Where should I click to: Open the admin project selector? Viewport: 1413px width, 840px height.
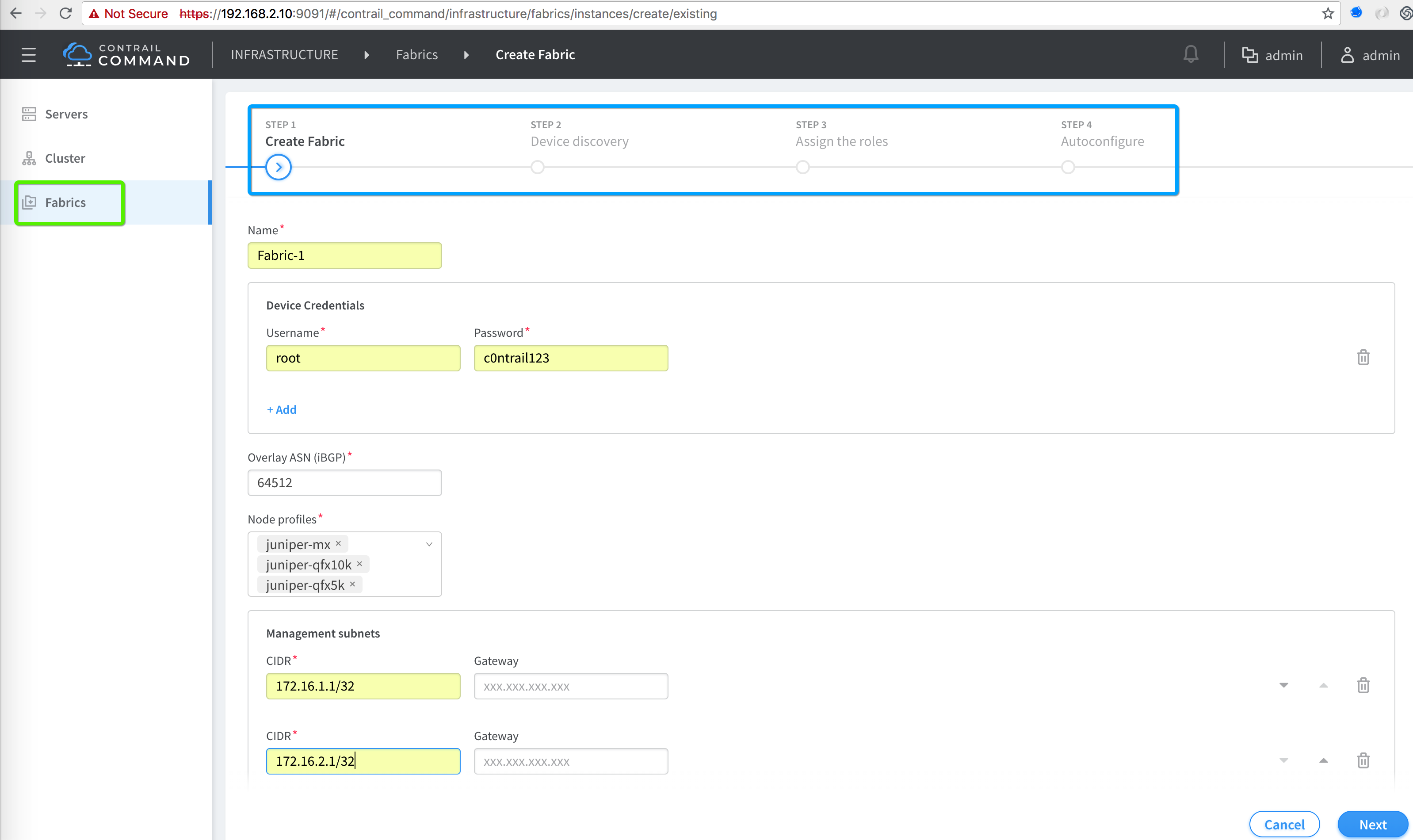(1272, 55)
